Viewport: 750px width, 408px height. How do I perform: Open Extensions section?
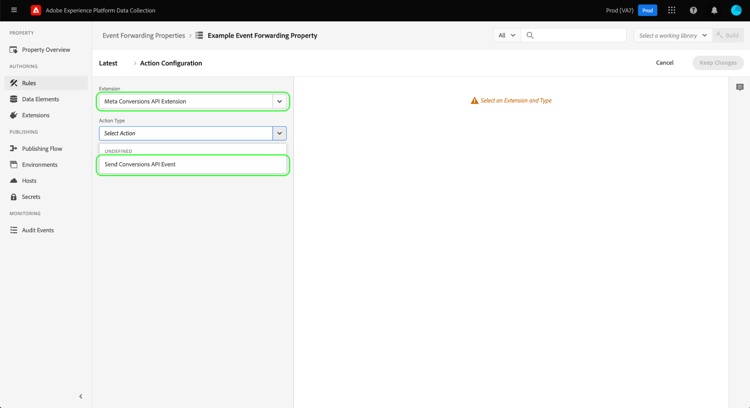pyautogui.click(x=35, y=115)
